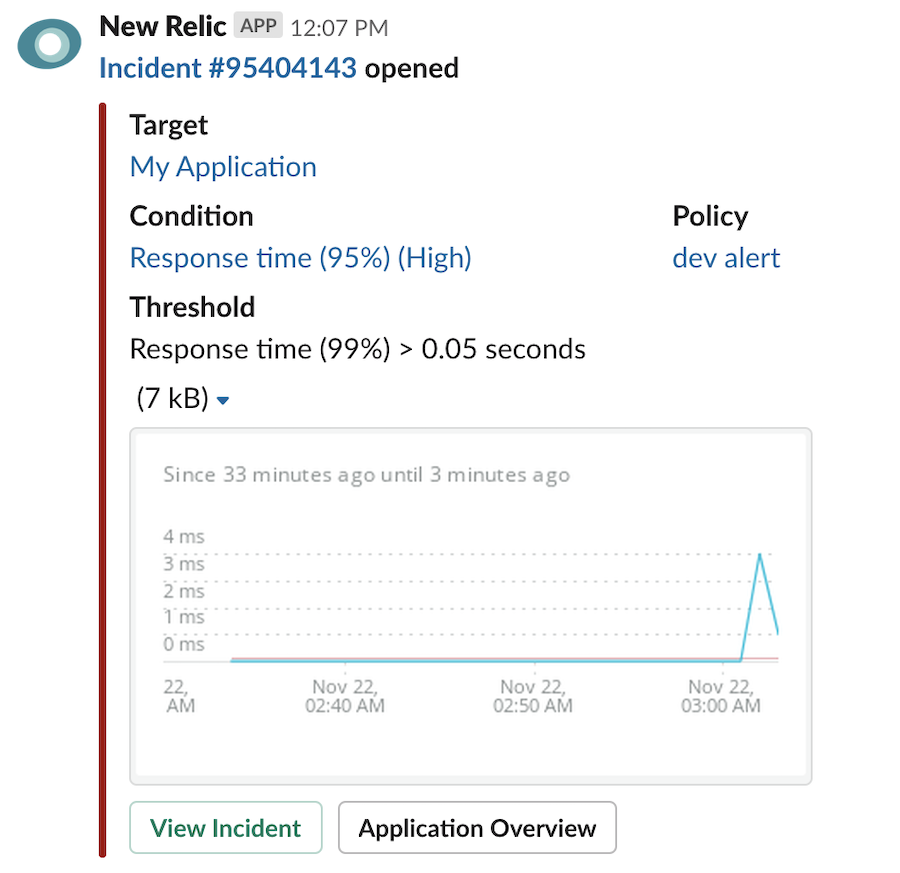
Task: Click the Threshold text about 0.05 seconds
Action: coord(357,349)
